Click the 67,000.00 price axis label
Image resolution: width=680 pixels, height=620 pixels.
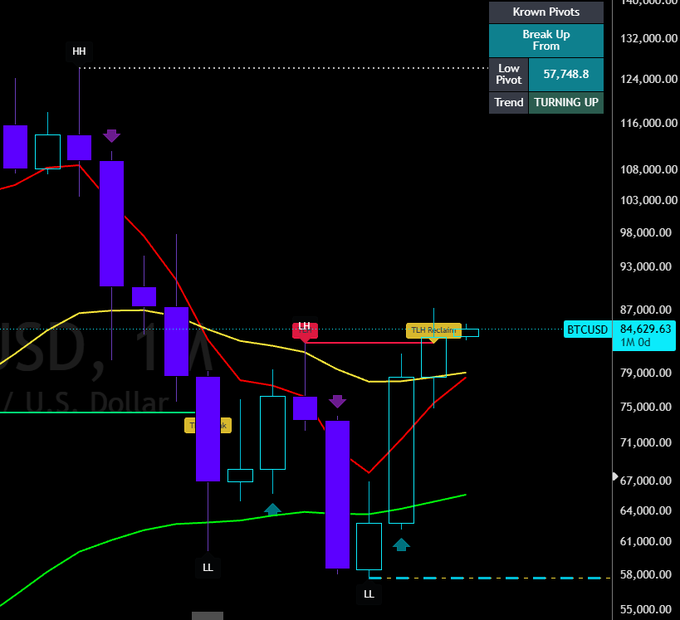point(646,481)
